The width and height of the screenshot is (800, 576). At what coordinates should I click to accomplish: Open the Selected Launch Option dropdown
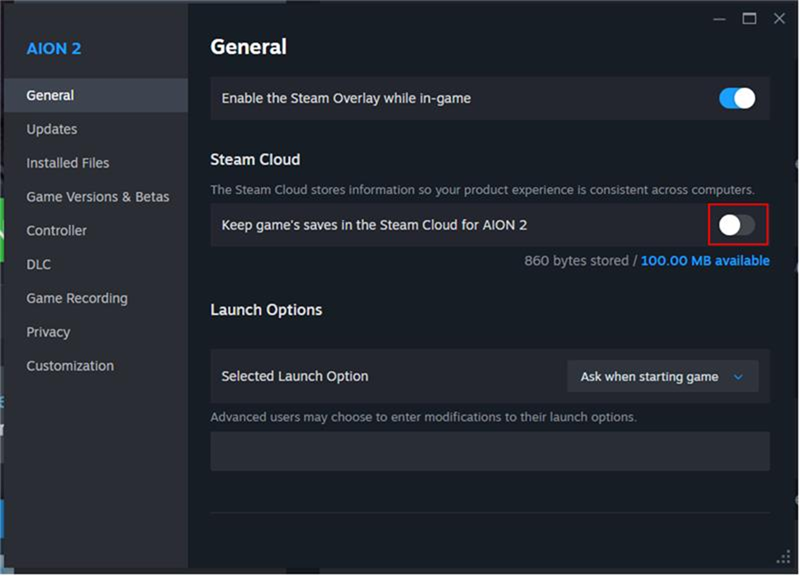tap(662, 377)
